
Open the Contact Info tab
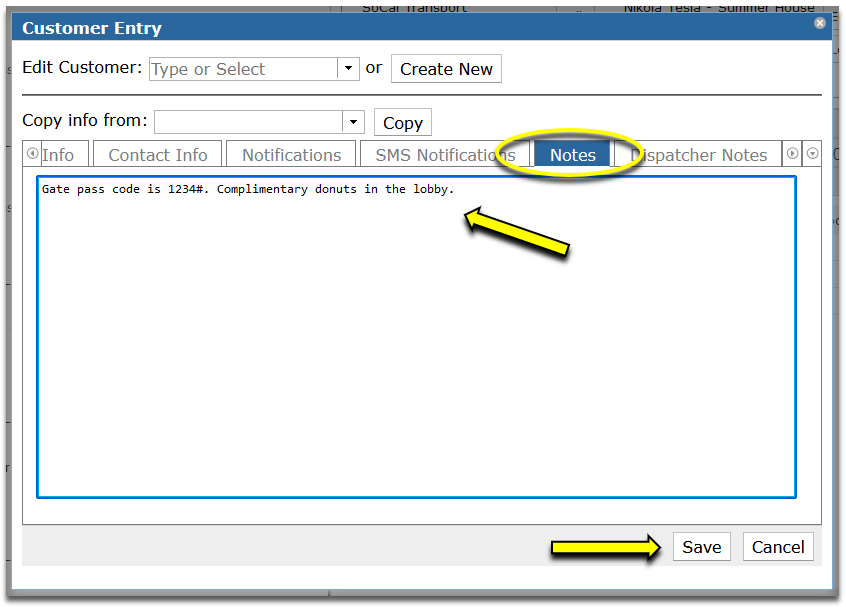(x=157, y=154)
